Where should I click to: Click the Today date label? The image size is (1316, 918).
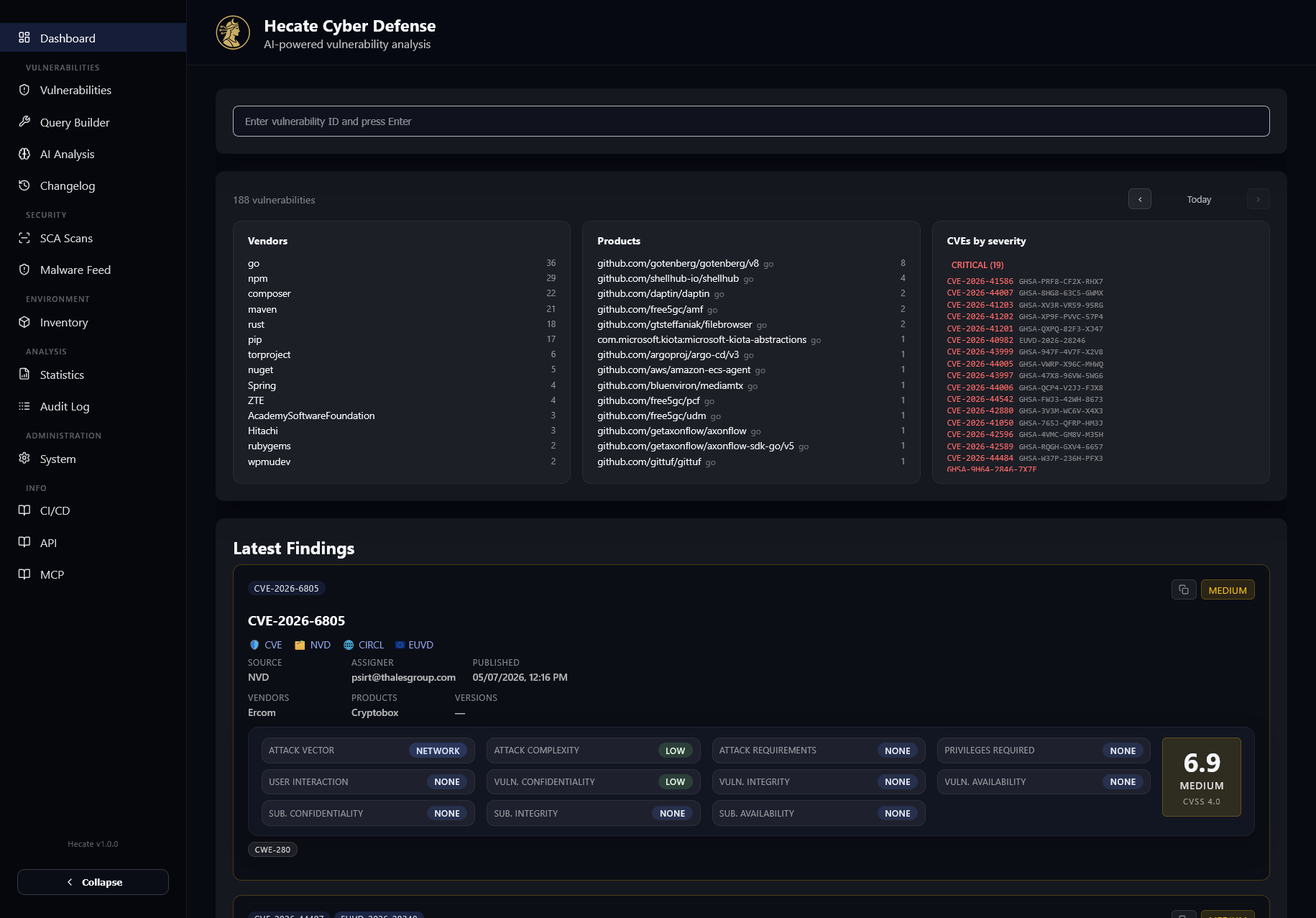[x=1199, y=199]
